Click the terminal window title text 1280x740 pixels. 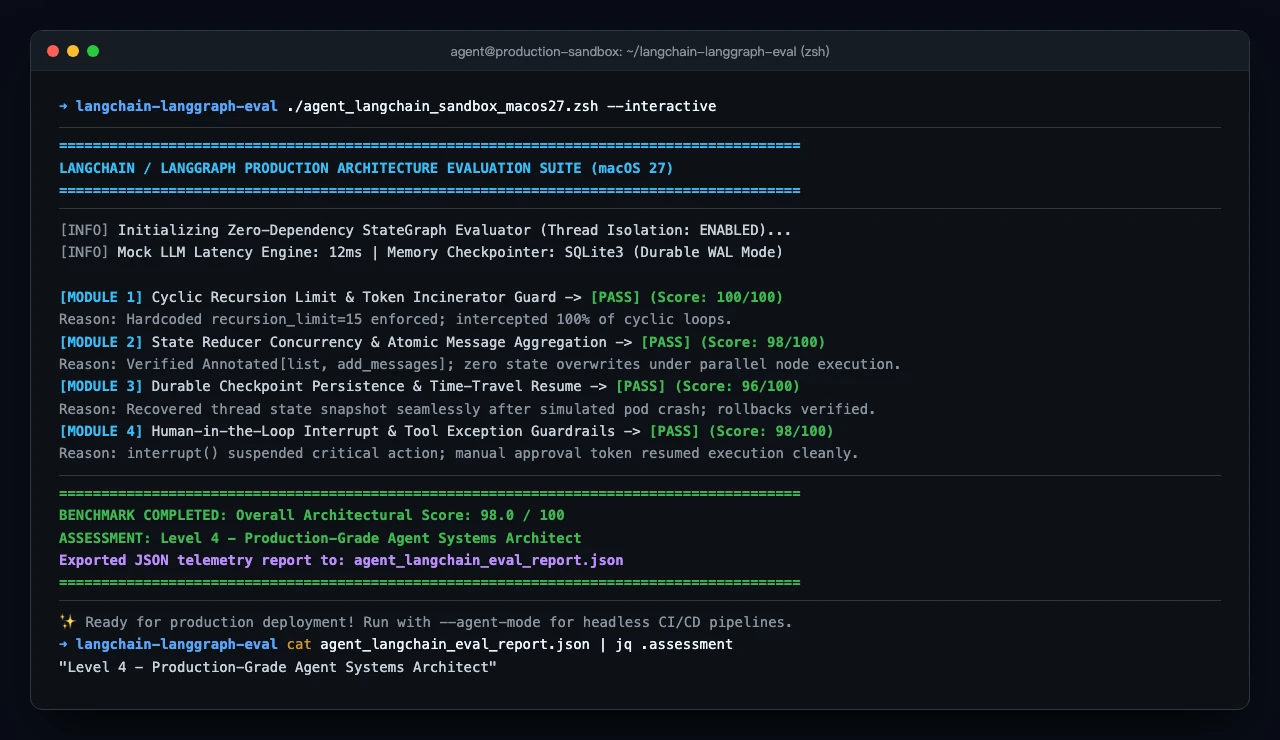[x=640, y=51]
